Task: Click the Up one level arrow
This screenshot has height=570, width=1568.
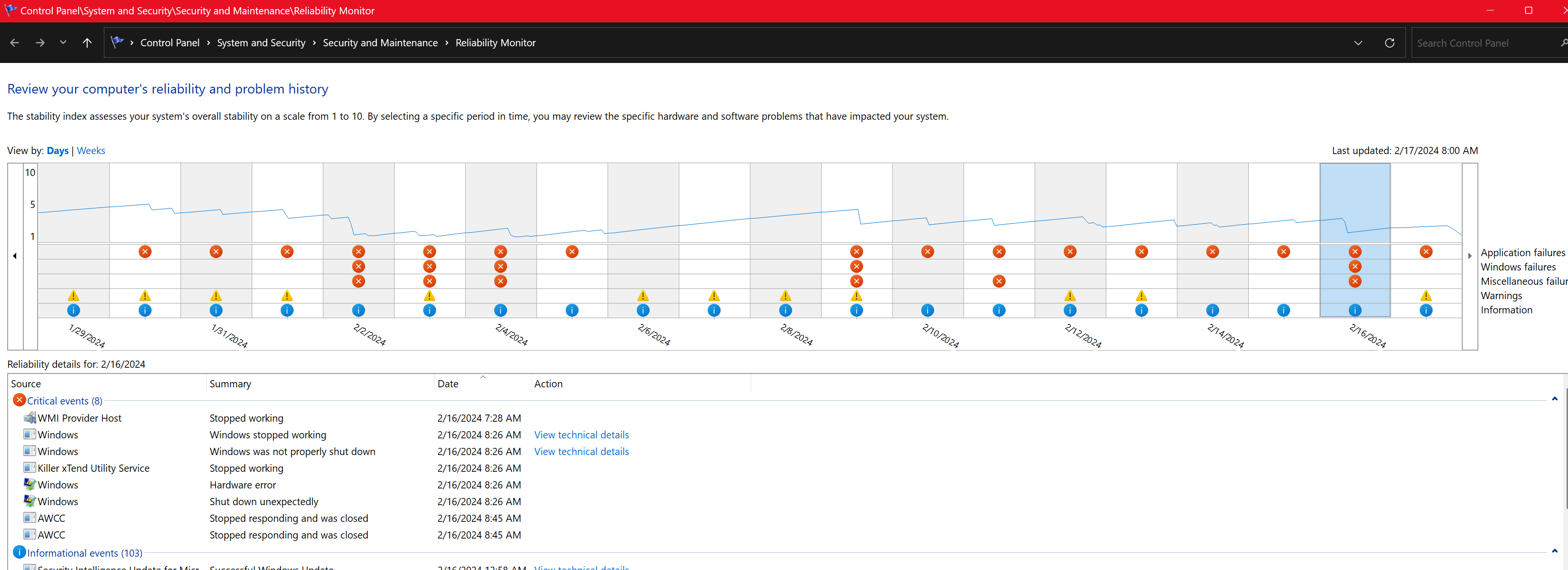Action: click(87, 42)
